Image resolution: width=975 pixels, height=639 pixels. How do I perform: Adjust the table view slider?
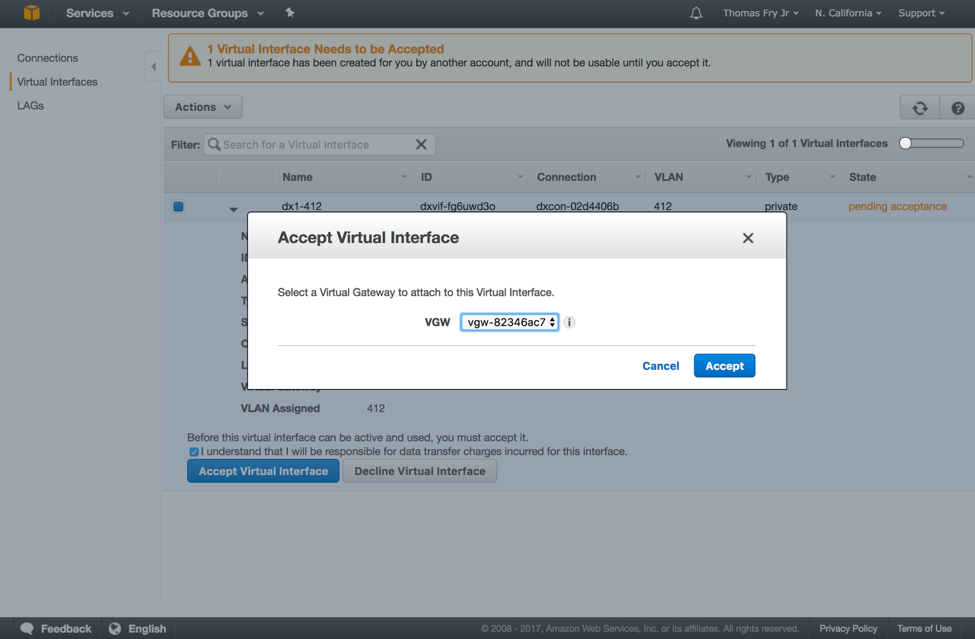[x=931, y=144]
